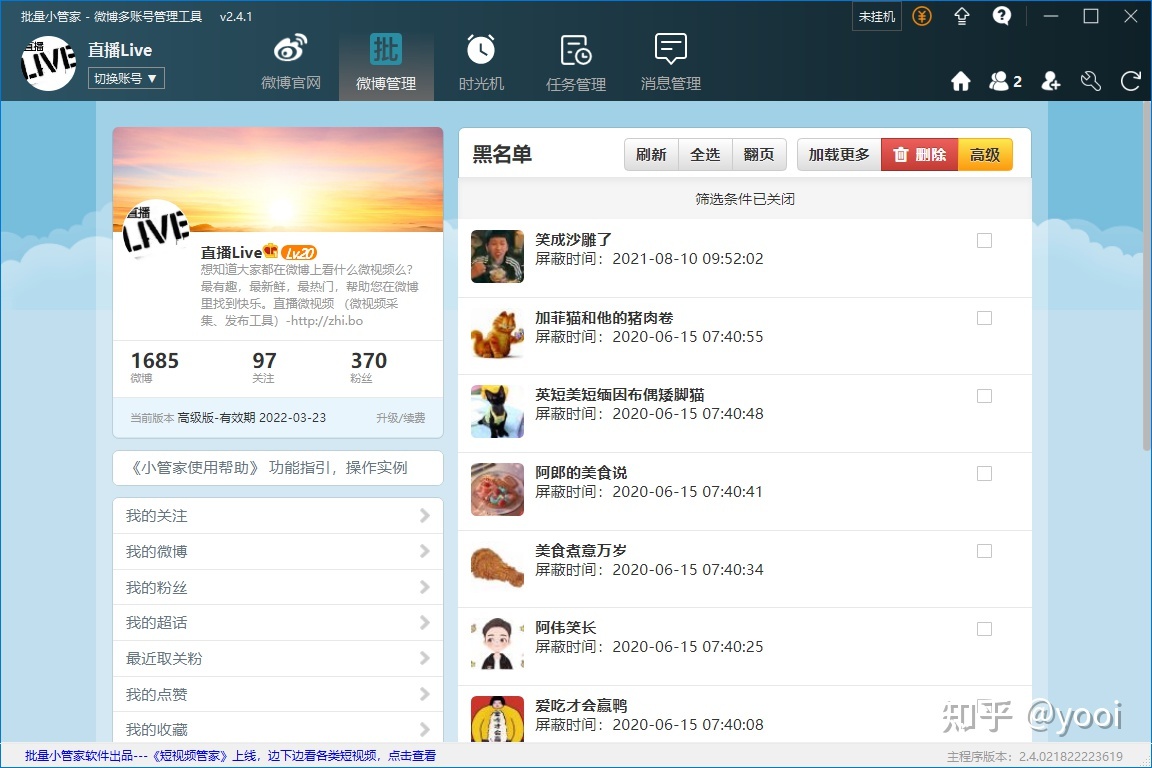Click the 未挂机 status button

876,16
